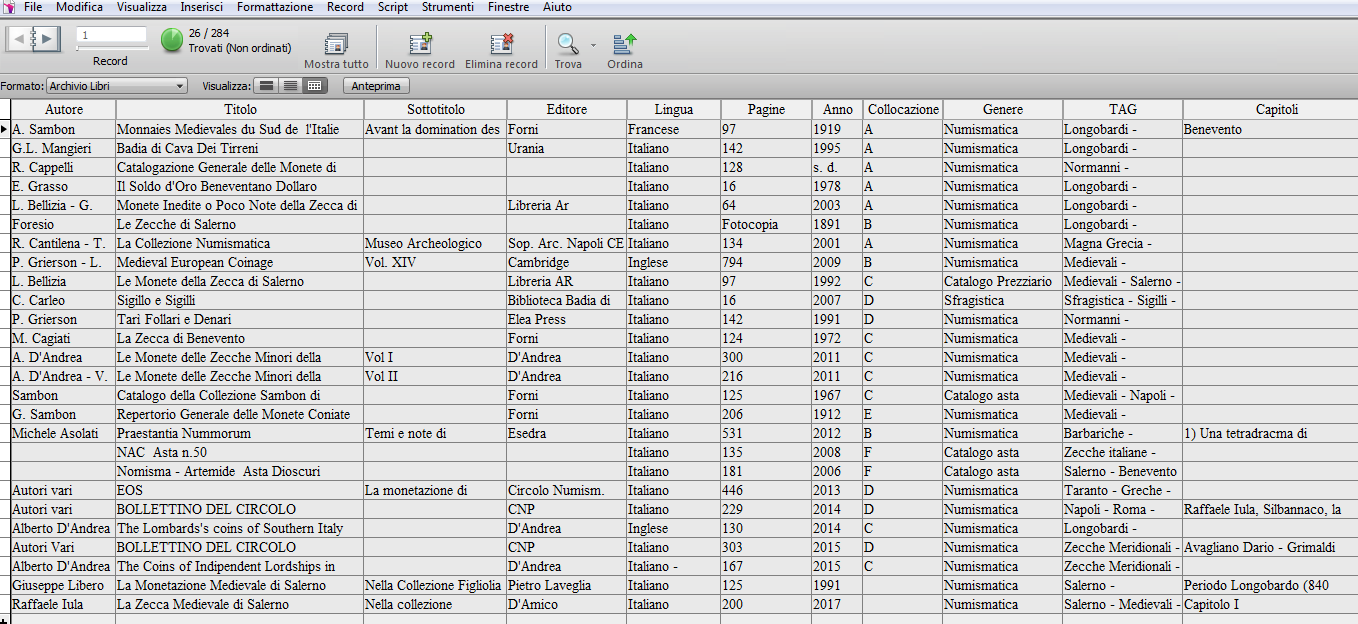Click the record book navigation icon
This screenshot has height=624, width=1358.
click(34, 40)
